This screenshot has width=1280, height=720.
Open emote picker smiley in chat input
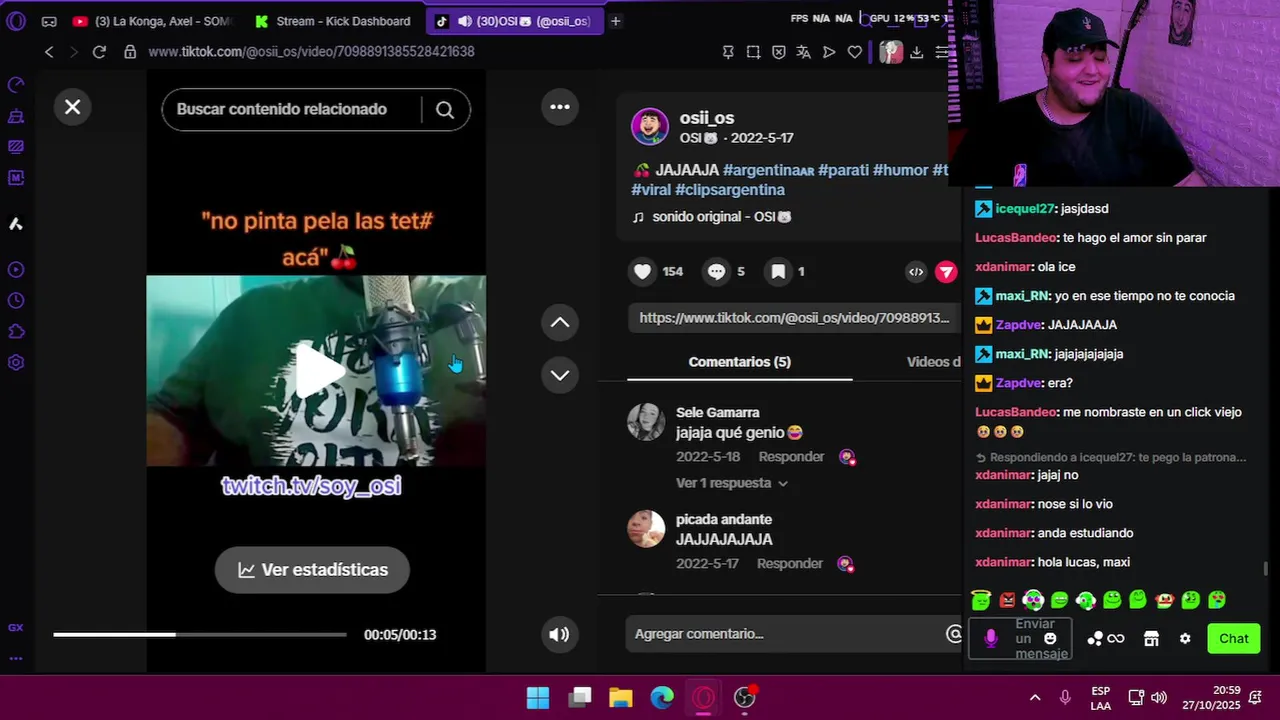pos(1050,639)
